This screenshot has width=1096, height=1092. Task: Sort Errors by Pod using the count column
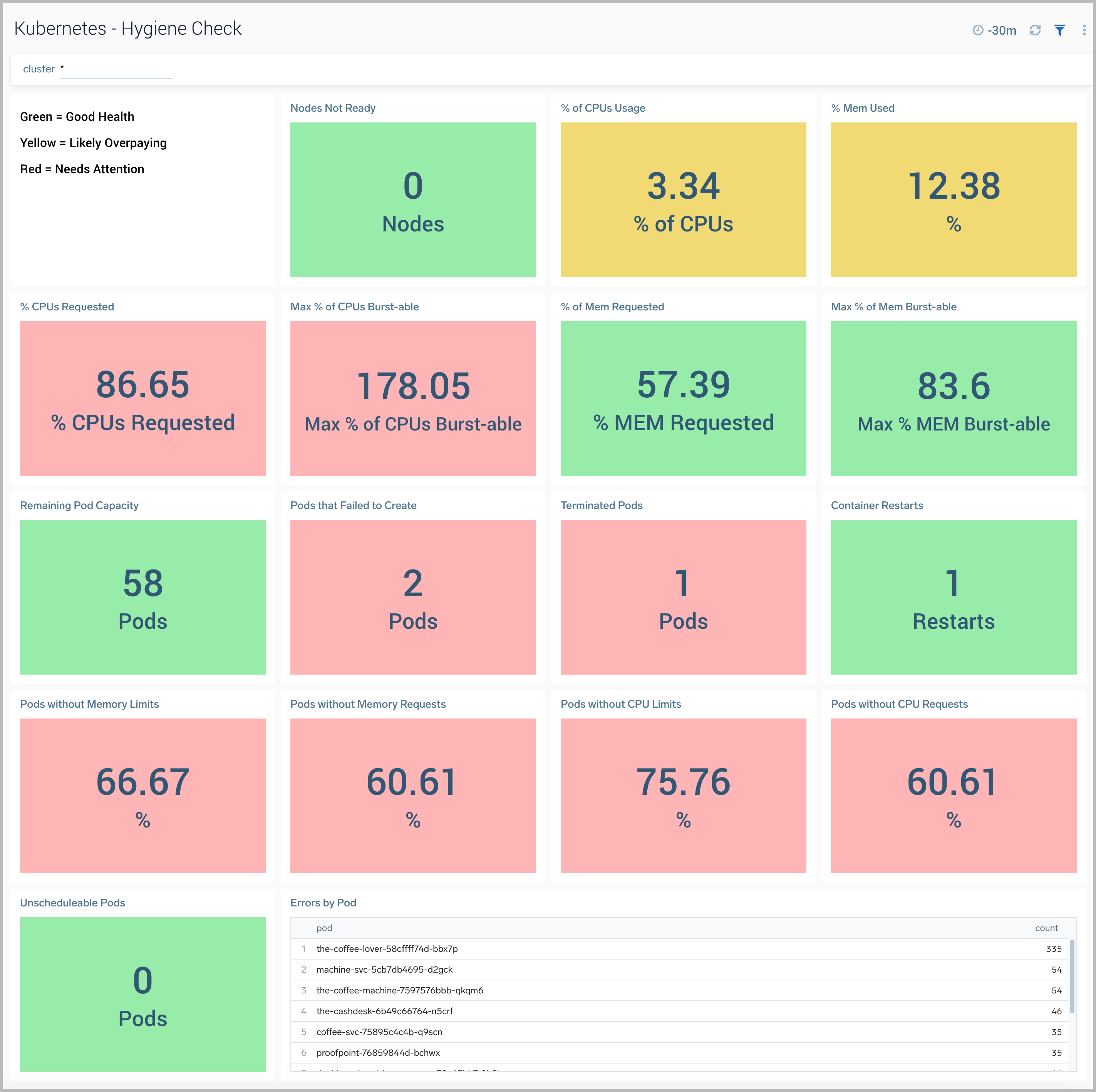[1047, 928]
